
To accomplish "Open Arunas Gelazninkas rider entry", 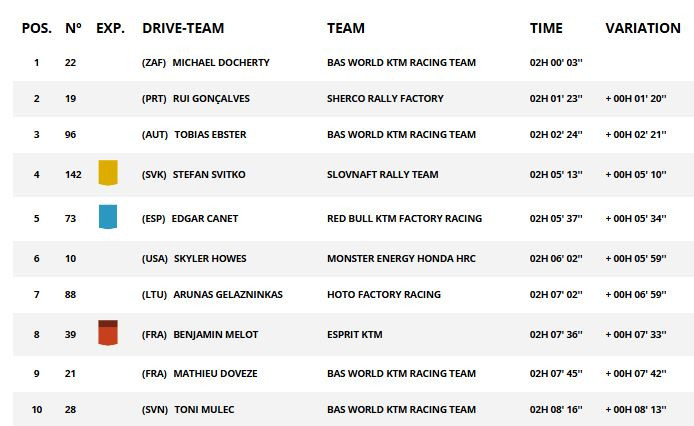I will [x=228, y=294].
